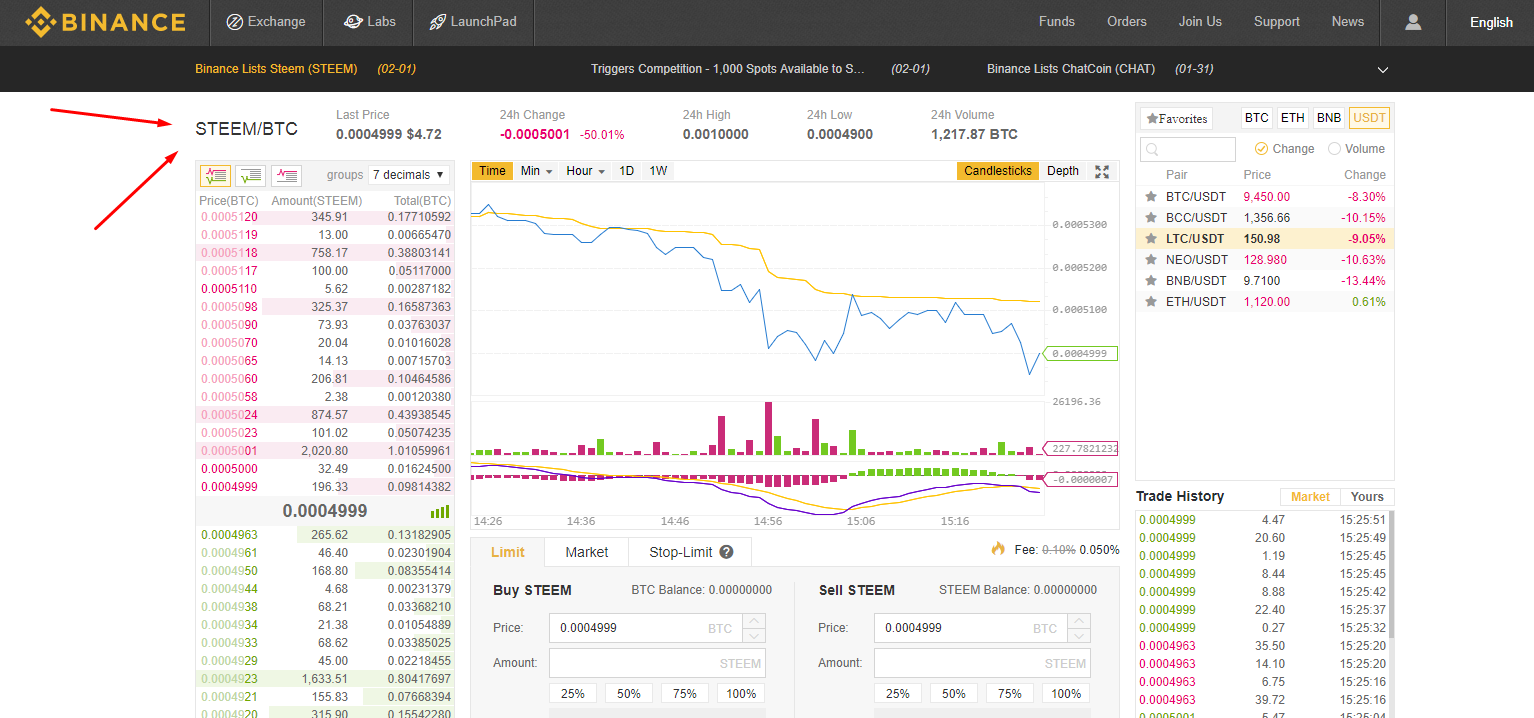
Task: Switch Trade History to Yours tab
Action: point(1367,497)
